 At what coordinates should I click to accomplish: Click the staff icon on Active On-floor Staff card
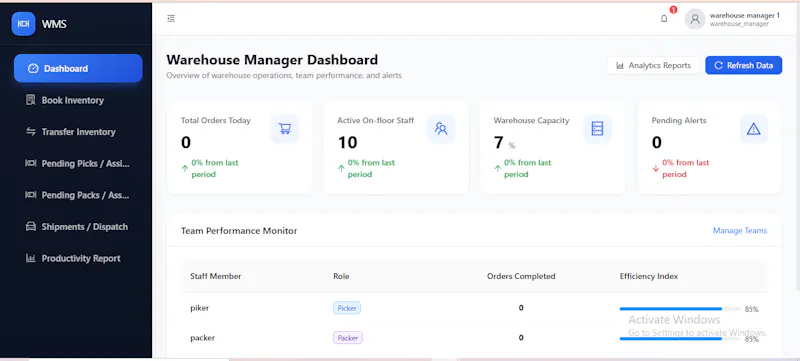pos(441,129)
